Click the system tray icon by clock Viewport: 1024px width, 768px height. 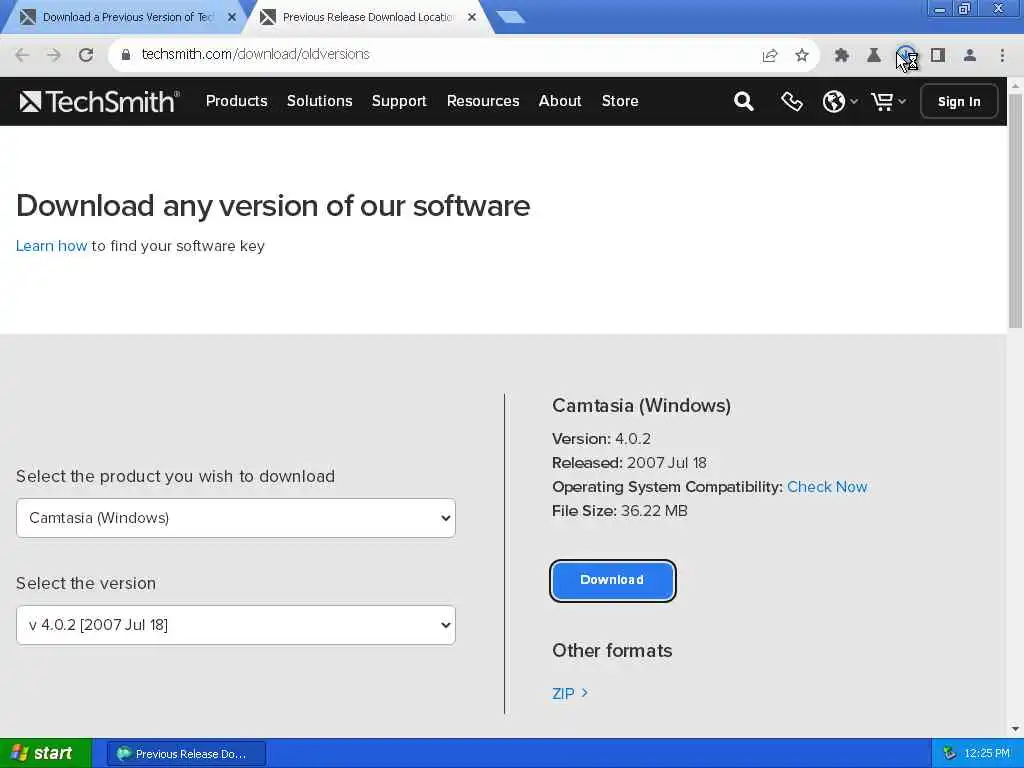950,754
